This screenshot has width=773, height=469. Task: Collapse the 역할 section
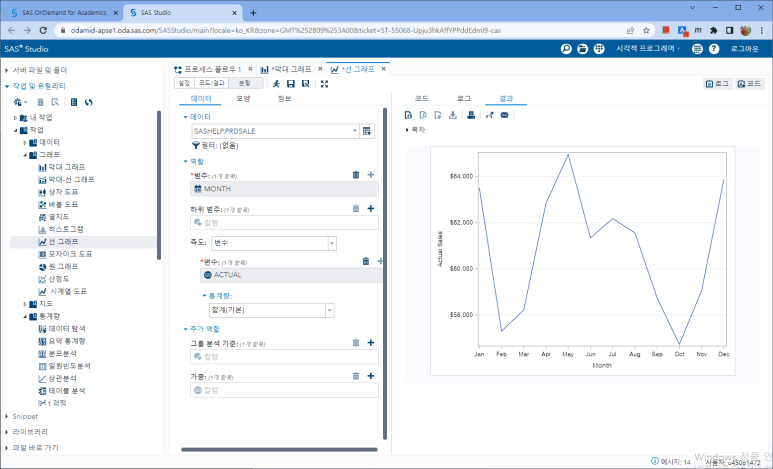[x=186, y=162]
